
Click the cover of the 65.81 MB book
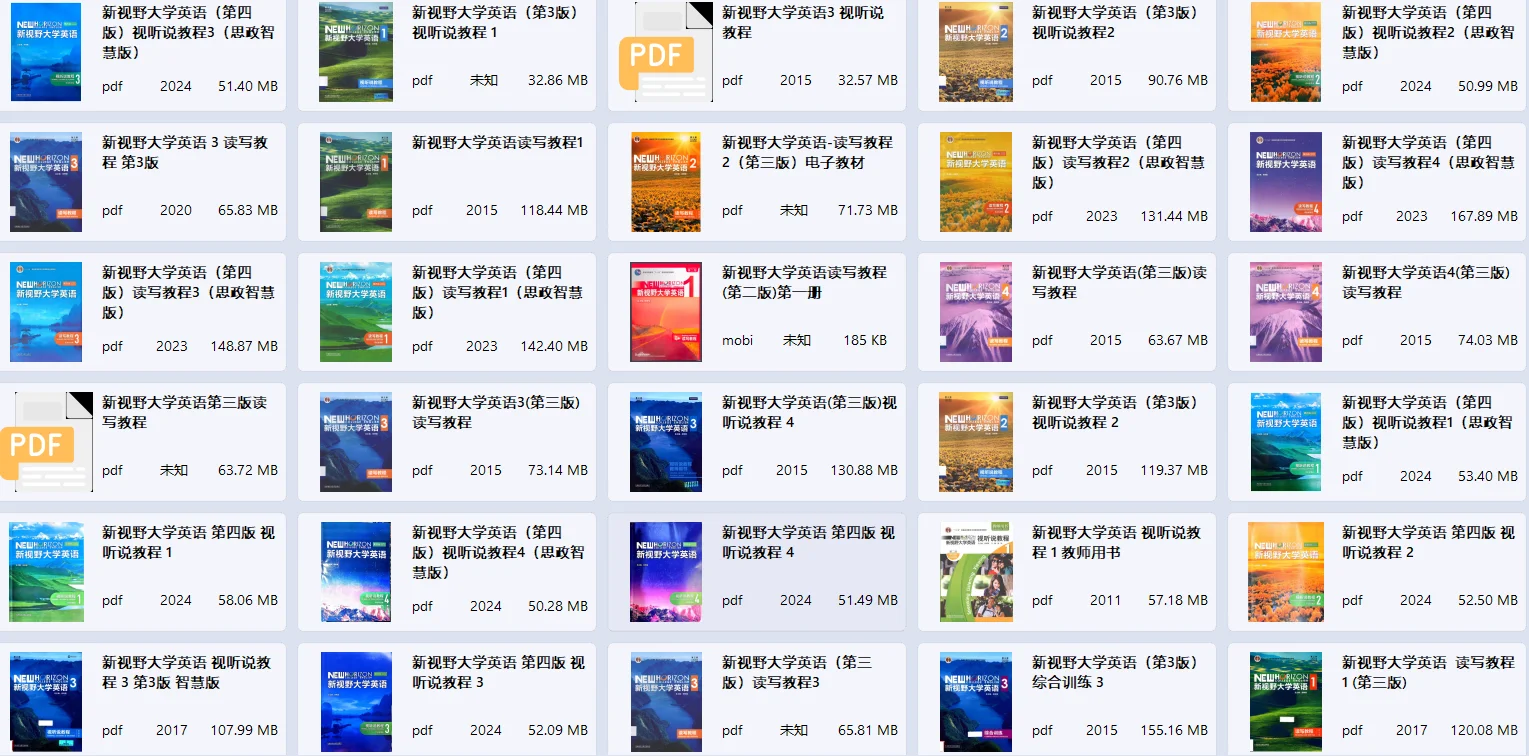coord(666,702)
